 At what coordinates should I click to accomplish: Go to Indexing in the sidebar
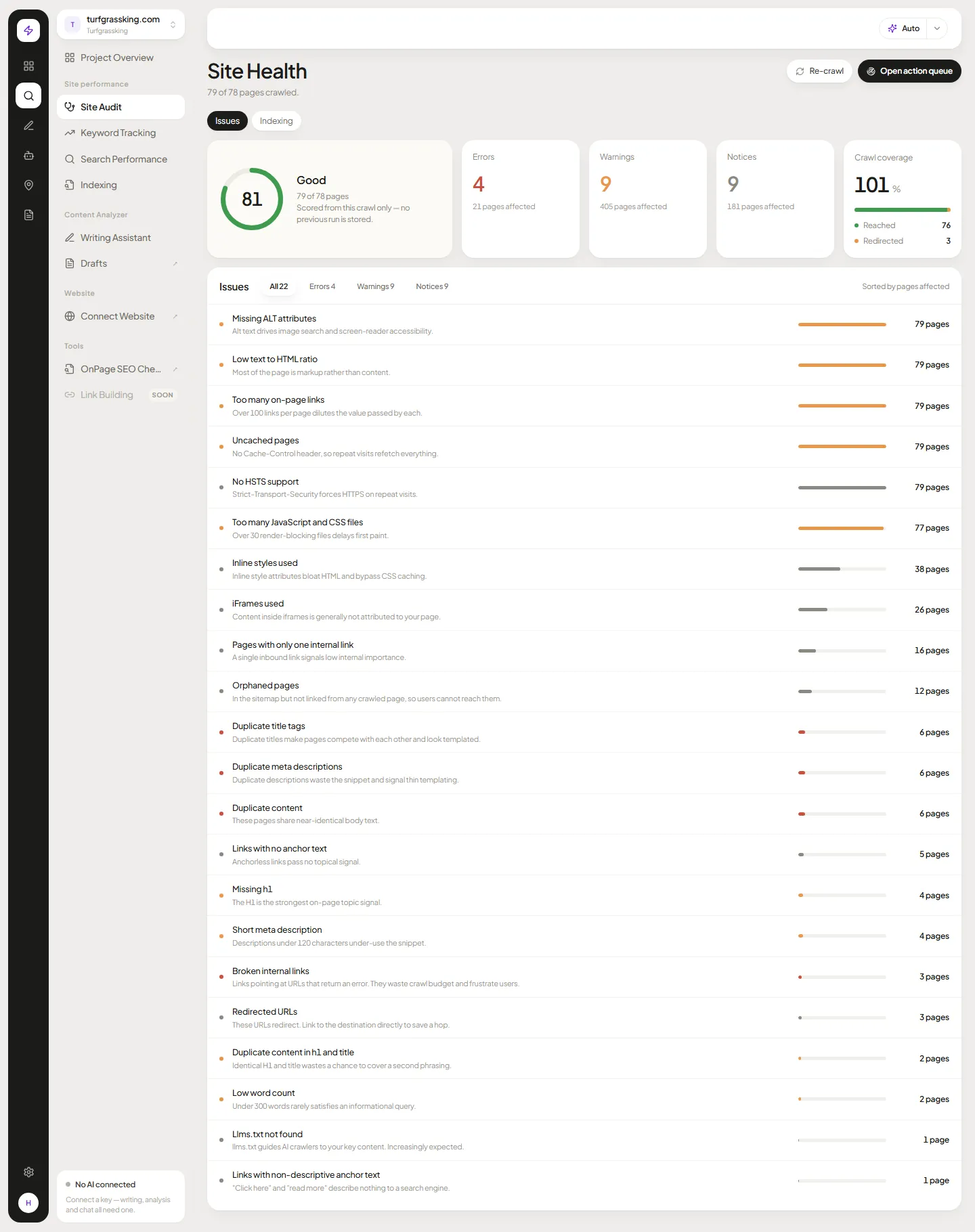[x=121, y=185]
